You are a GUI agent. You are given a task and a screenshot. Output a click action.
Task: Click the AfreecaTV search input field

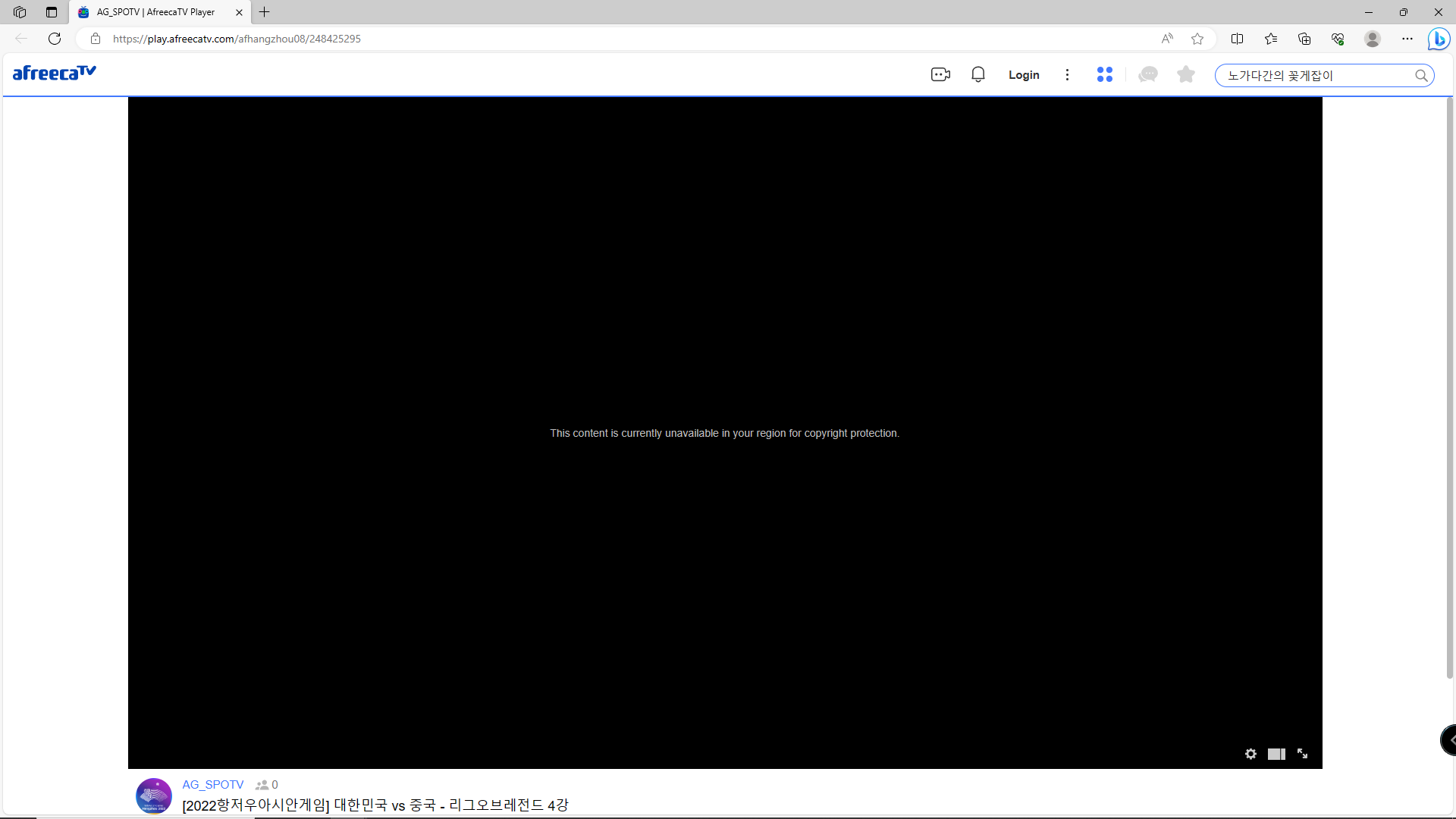(x=1316, y=75)
